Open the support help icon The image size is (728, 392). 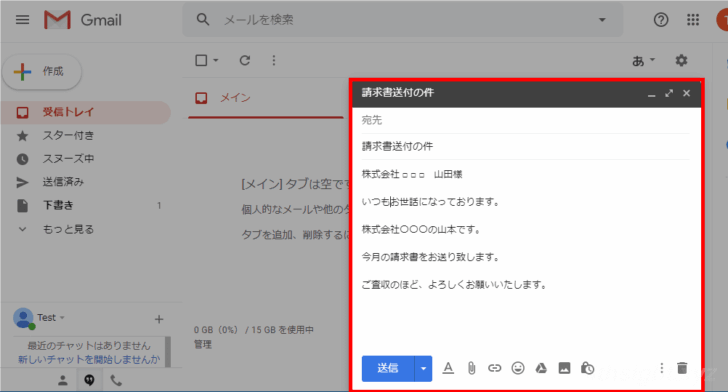coord(661,20)
